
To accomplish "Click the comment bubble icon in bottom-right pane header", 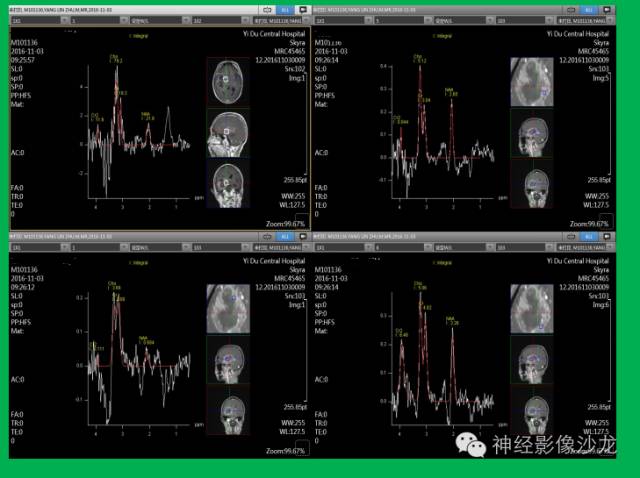I will (x=607, y=237).
